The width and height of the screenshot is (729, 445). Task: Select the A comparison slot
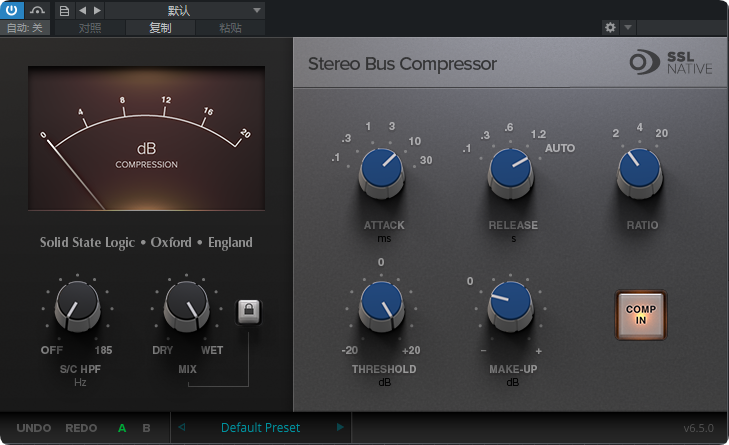pos(122,428)
